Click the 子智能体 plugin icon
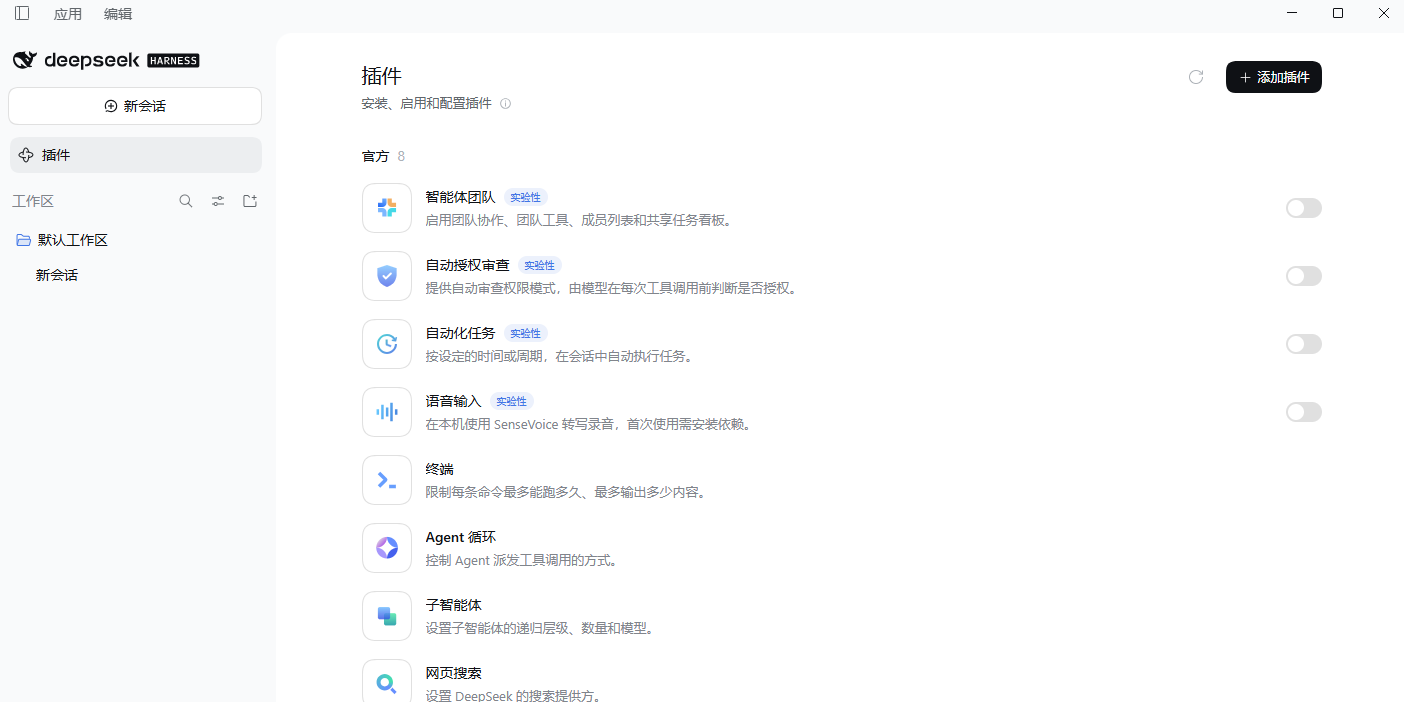Viewport: 1404px width, 702px height. 387,616
